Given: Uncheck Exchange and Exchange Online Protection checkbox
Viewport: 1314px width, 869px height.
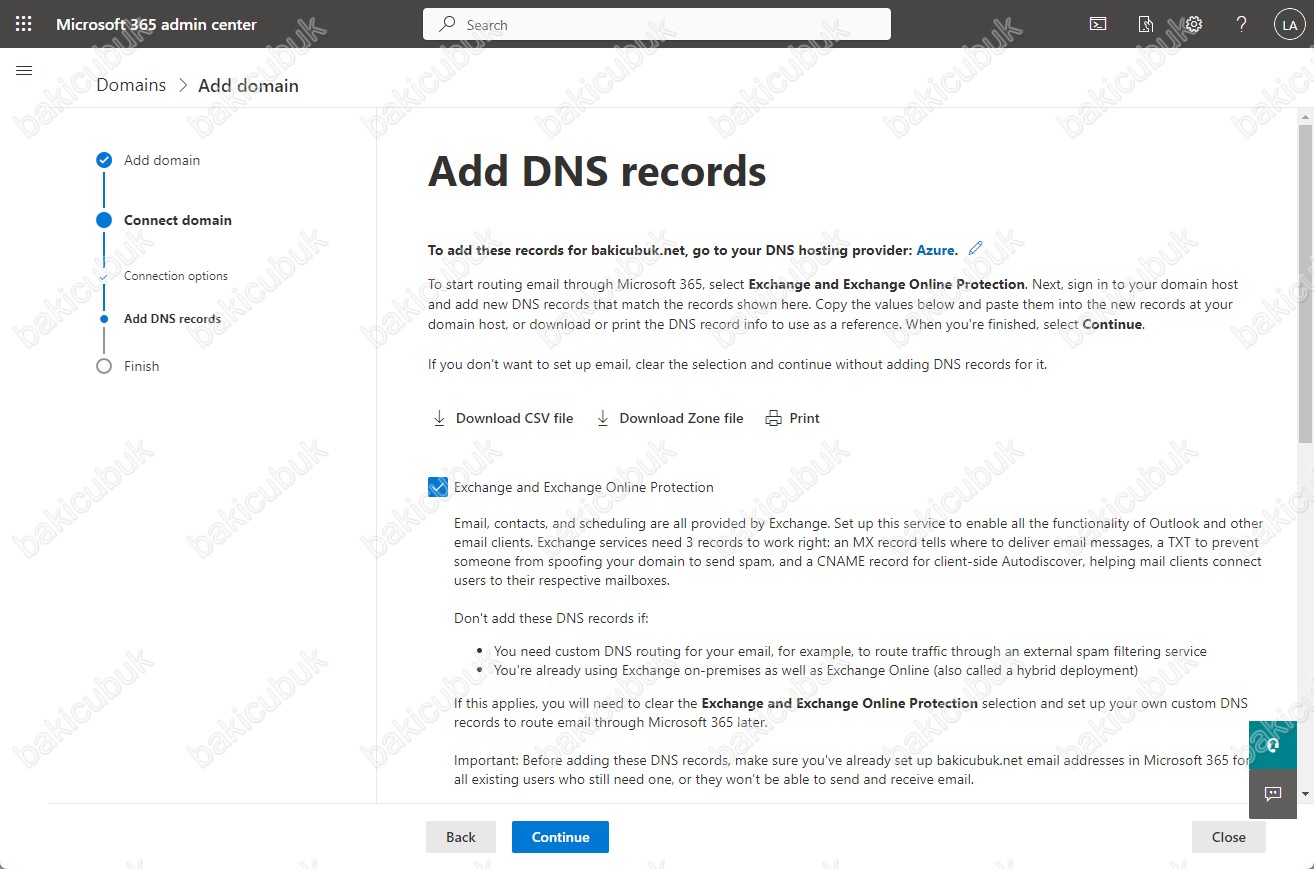Looking at the screenshot, I should coord(438,487).
